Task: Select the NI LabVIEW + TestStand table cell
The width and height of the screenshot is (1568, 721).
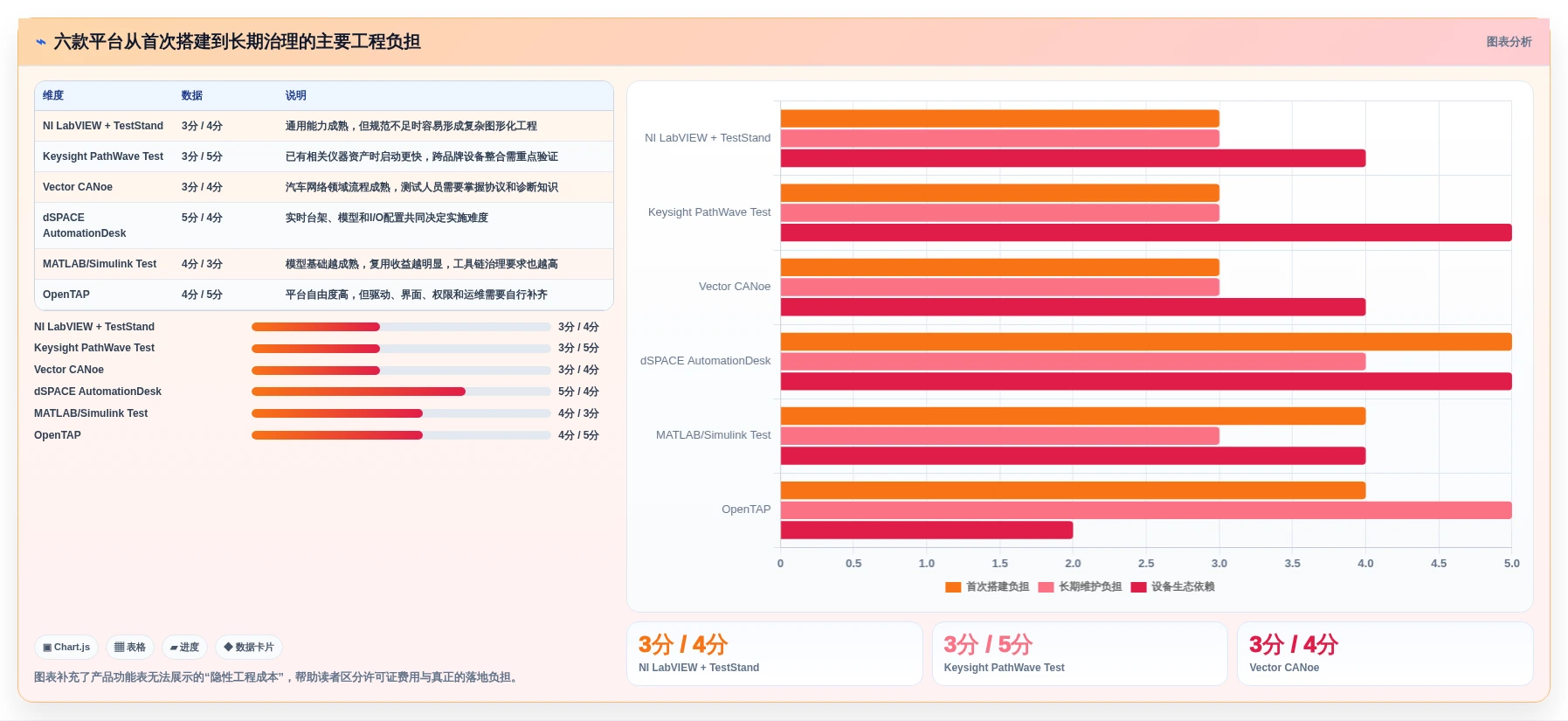Action: [x=103, y=126]
